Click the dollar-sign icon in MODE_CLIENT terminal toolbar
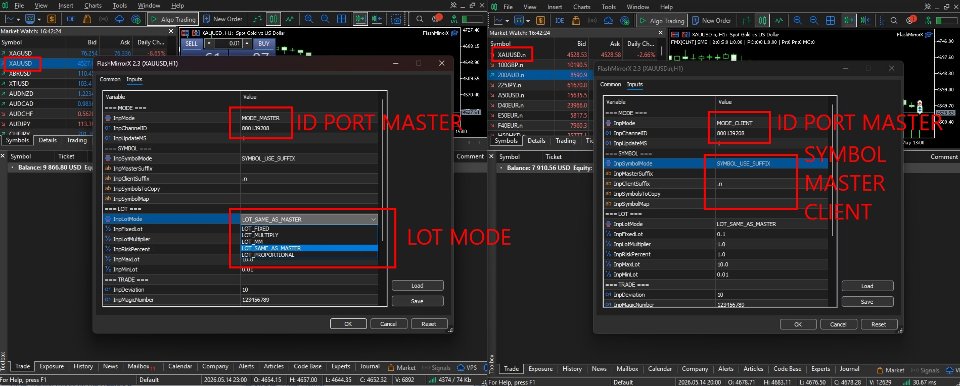This screenshot has height=386, width=960. pos(541,20)
